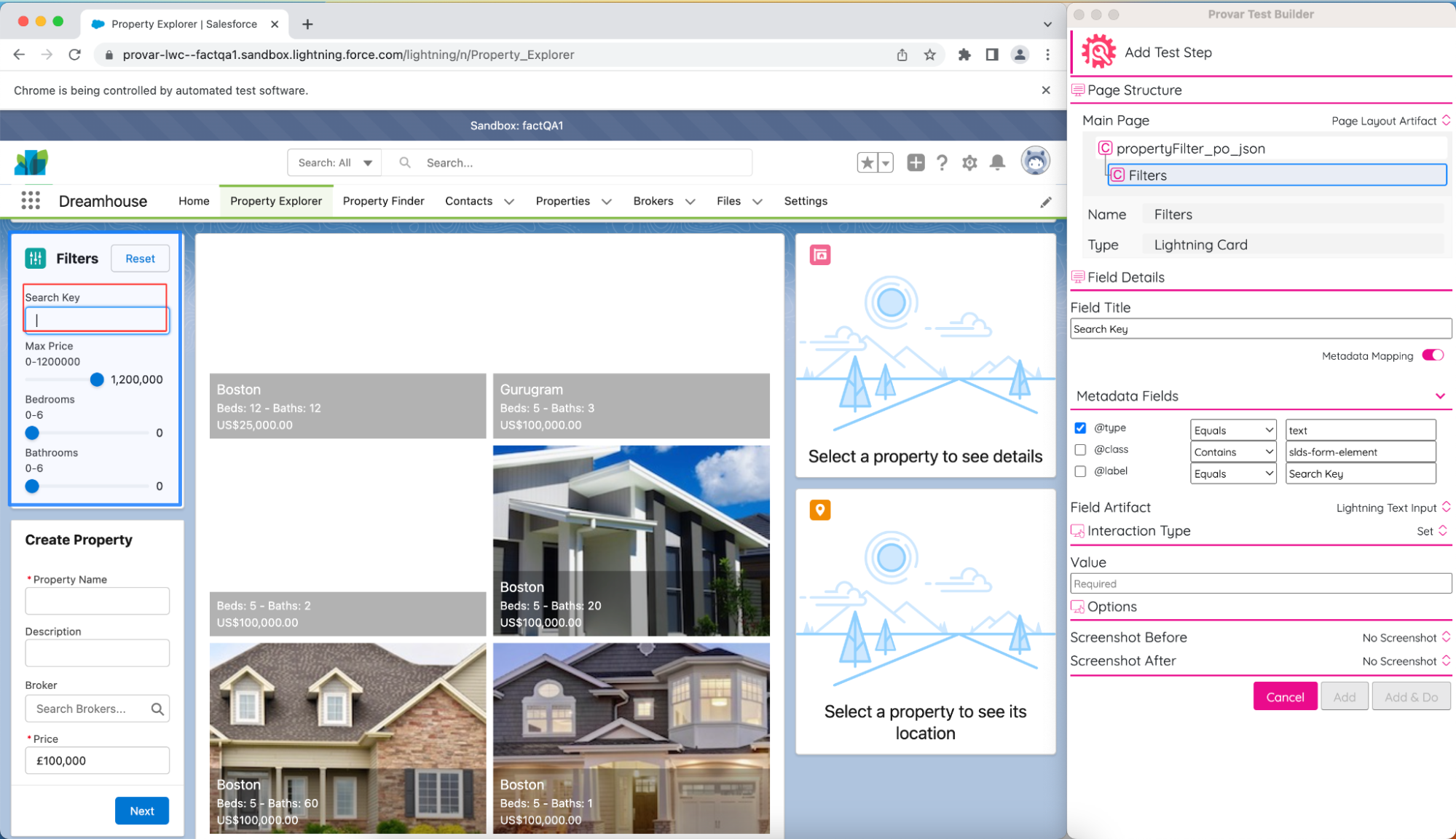
Task: Click the Cancel button in Provar
Action: tap(1285, 697)
